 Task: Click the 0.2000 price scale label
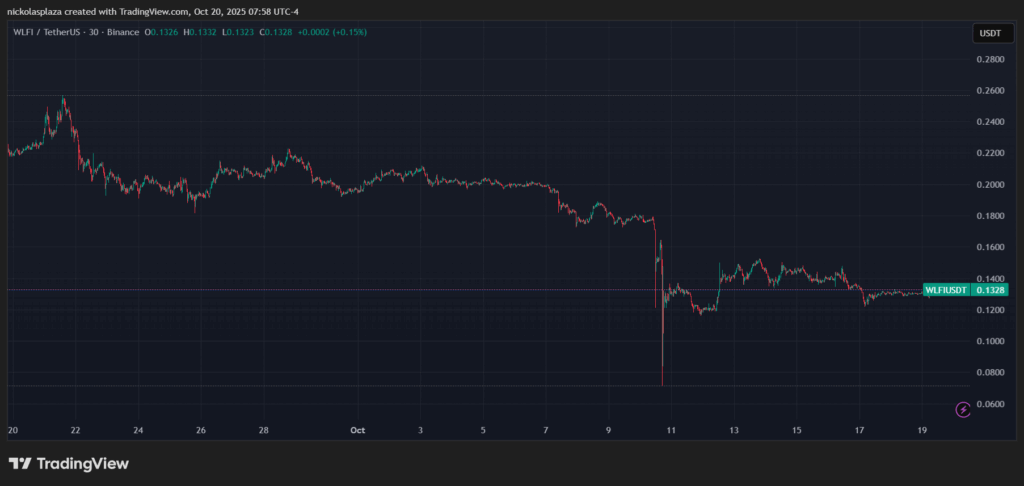click(988, 185)
